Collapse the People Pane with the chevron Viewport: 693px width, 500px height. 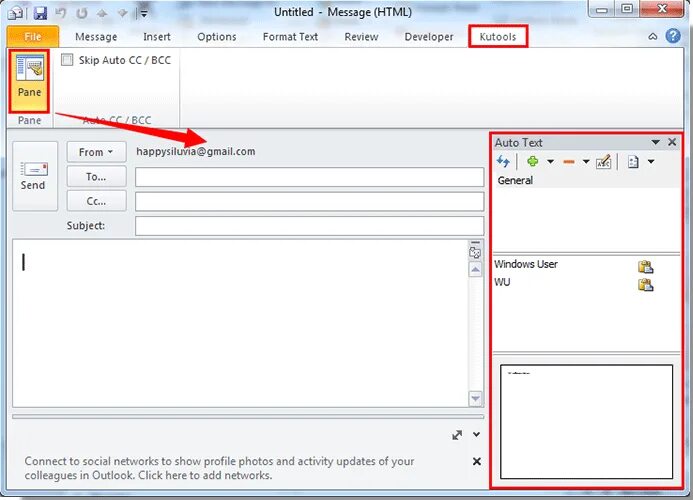click(476, 435)
